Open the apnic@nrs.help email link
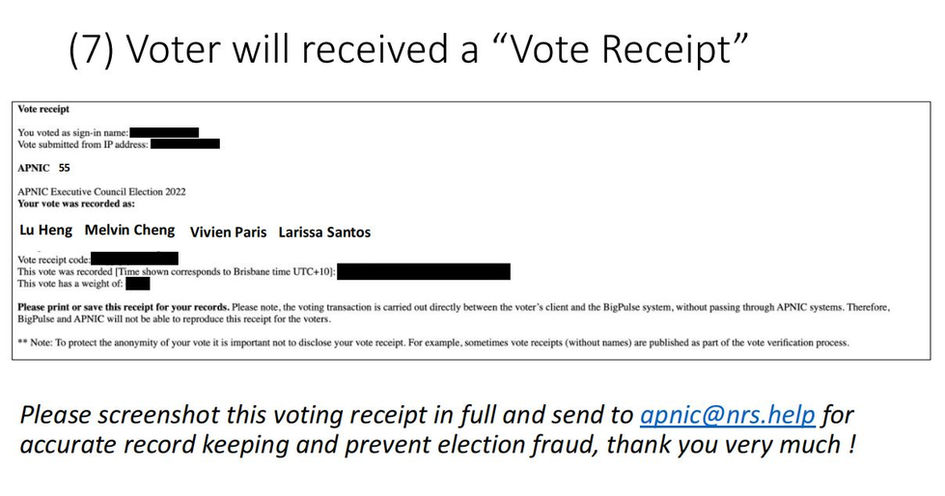 pyautogui.click(x=727, y=415)
